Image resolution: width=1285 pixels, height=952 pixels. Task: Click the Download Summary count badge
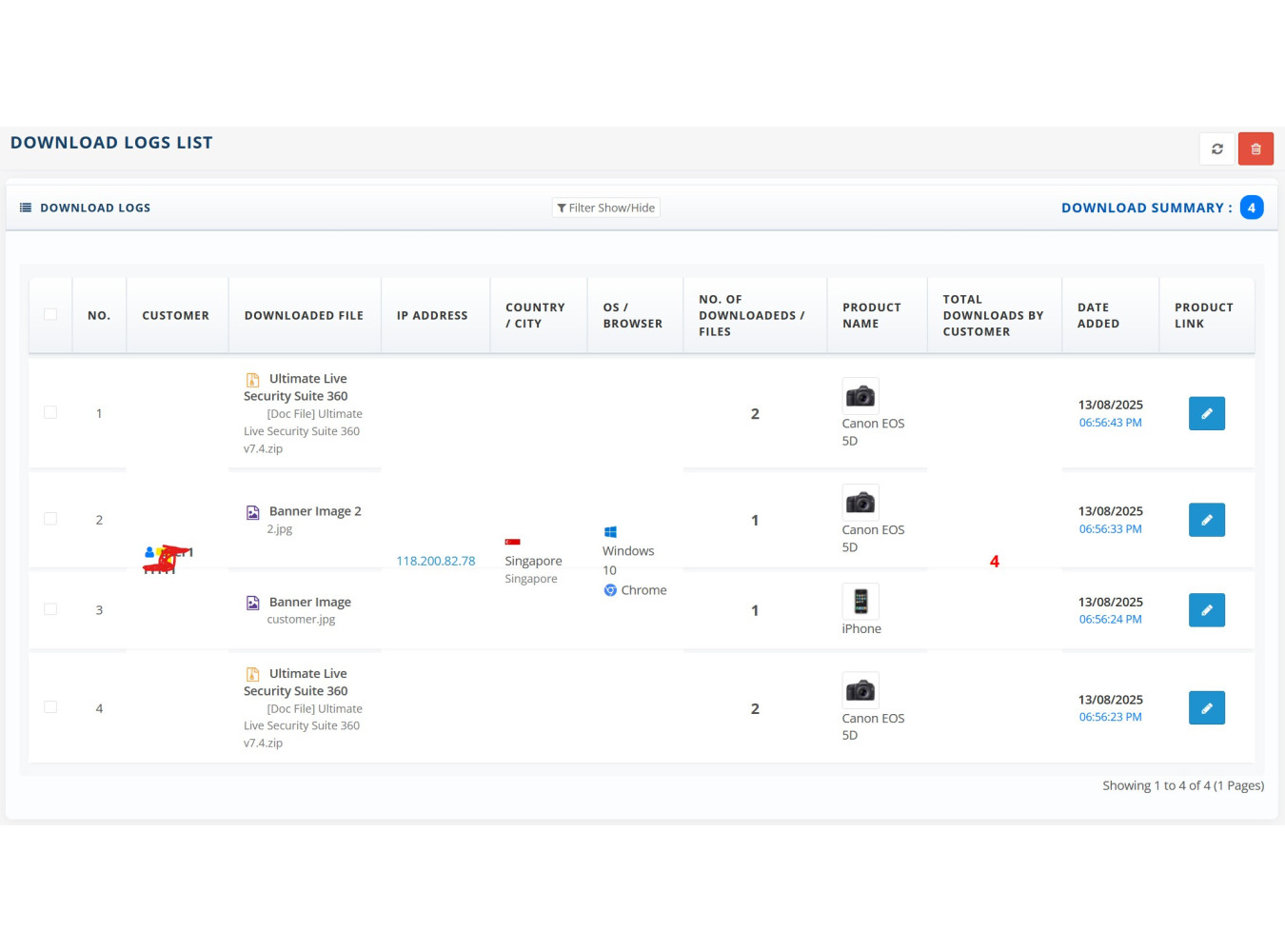click(x=1252, y=208)
